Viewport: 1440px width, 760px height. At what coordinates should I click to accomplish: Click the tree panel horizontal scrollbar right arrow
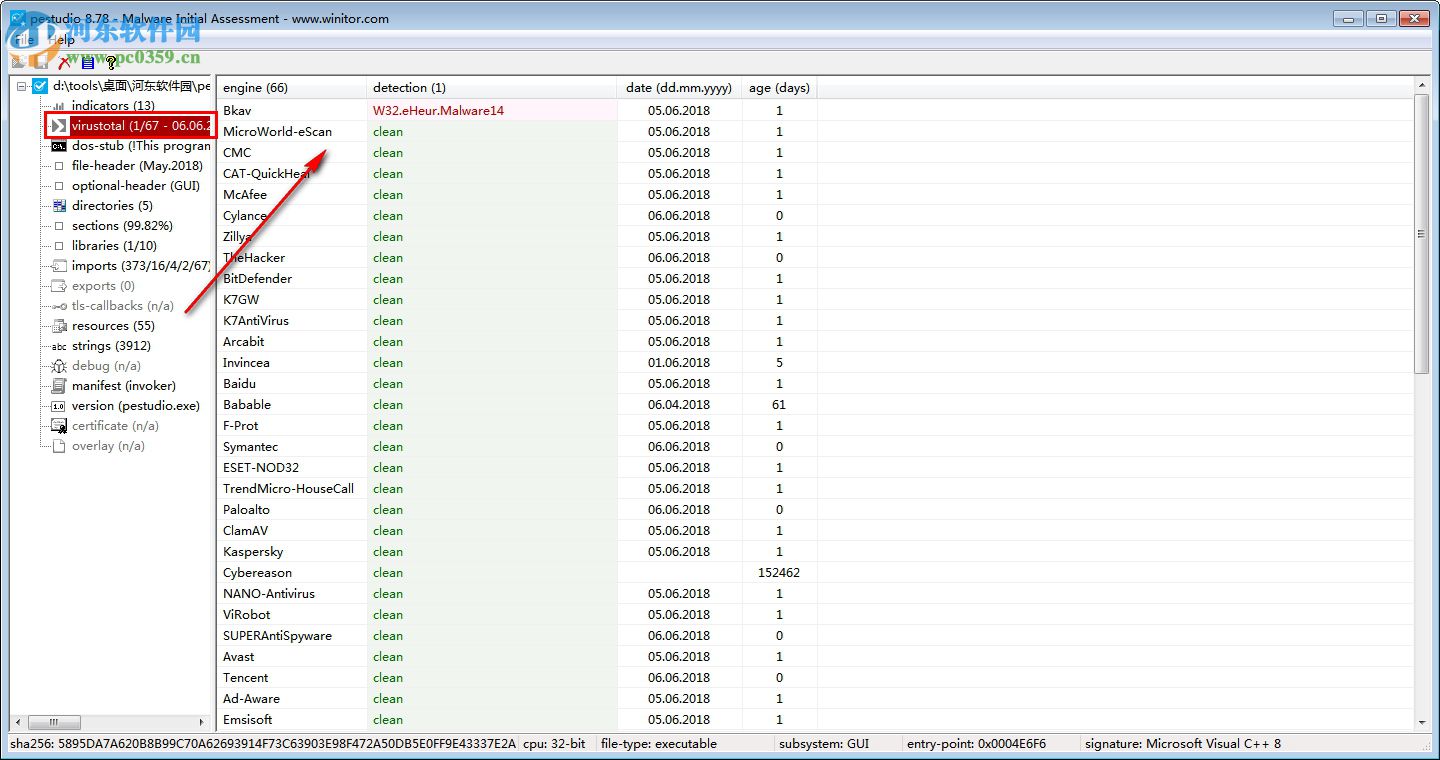click(x=203, y=722)
